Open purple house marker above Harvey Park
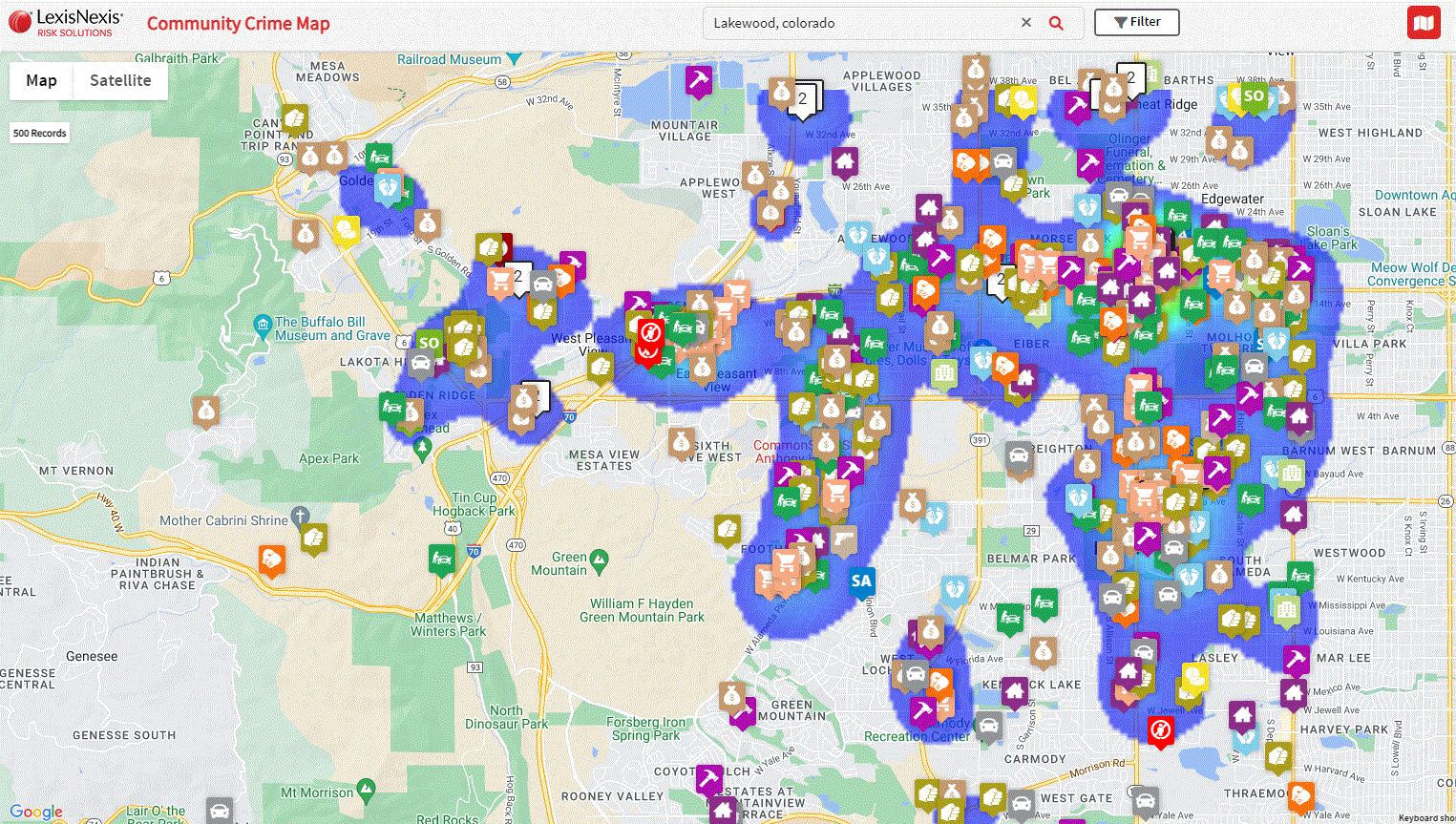This screenshot has height=824, width=1456. click(1242, 716)
